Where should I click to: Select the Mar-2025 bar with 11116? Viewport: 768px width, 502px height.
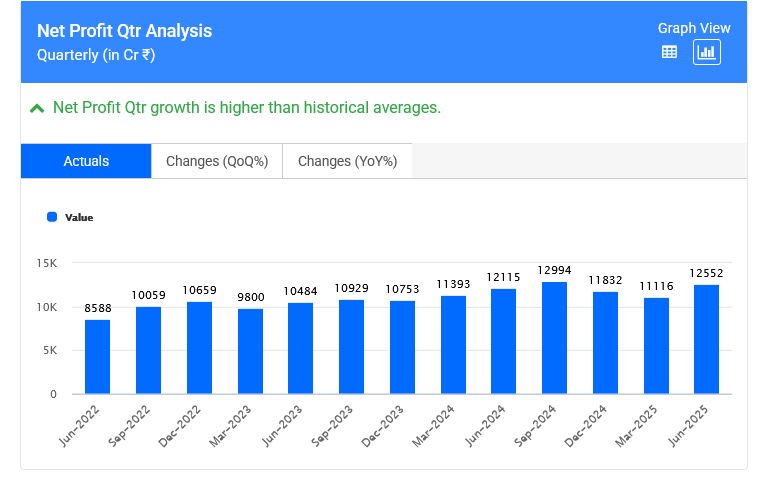point(656,345)
